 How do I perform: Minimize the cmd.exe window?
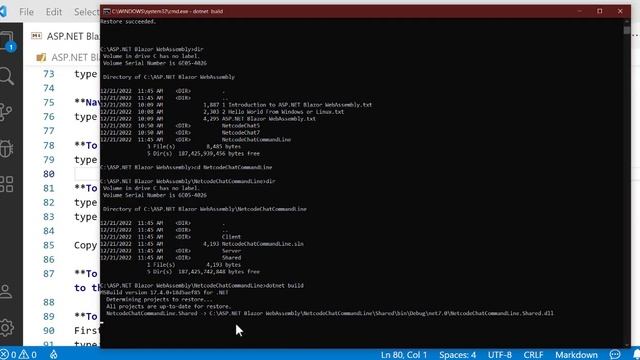[x=580, y=11]
